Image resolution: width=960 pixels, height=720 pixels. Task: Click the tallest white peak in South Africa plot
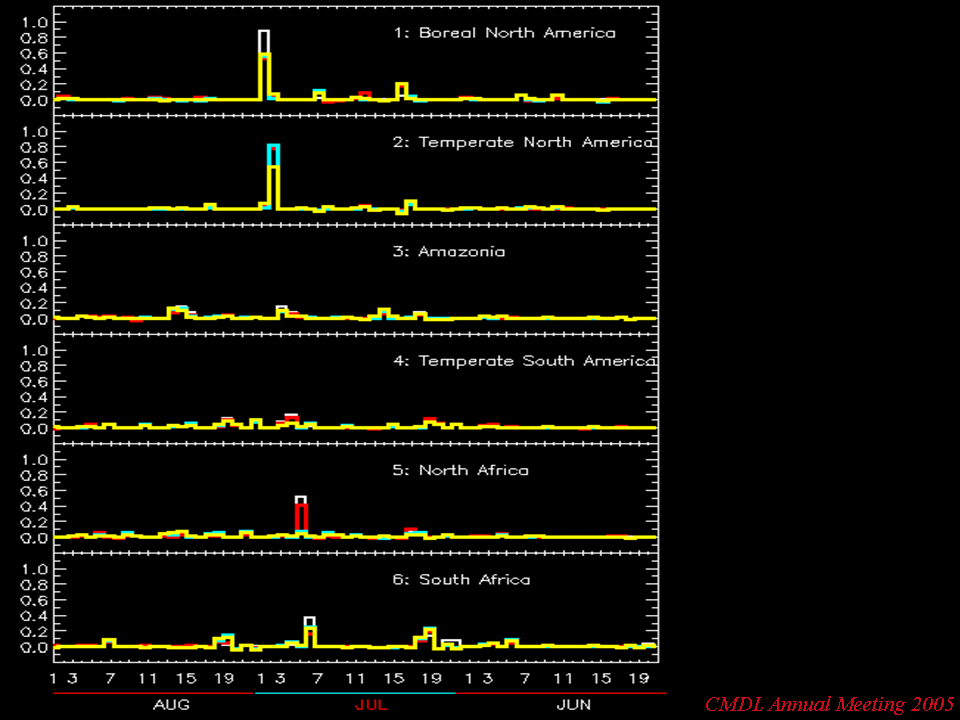(310, 622)
